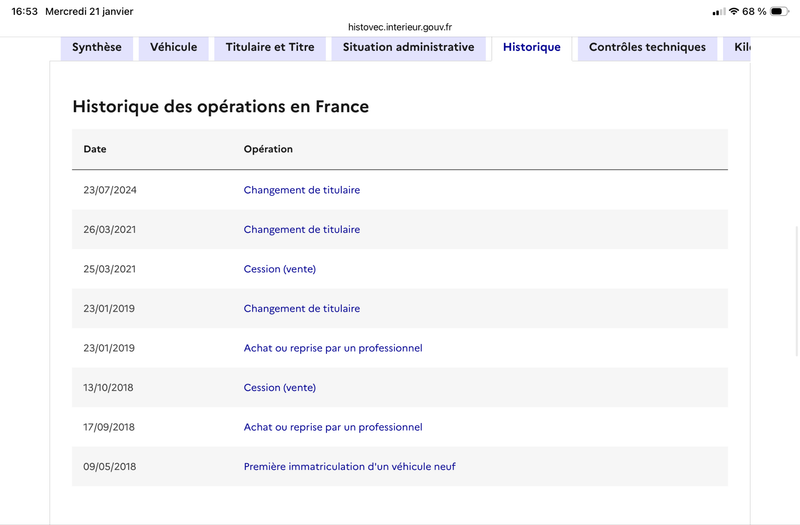Select the Situation administrative tab

(408, 47)
